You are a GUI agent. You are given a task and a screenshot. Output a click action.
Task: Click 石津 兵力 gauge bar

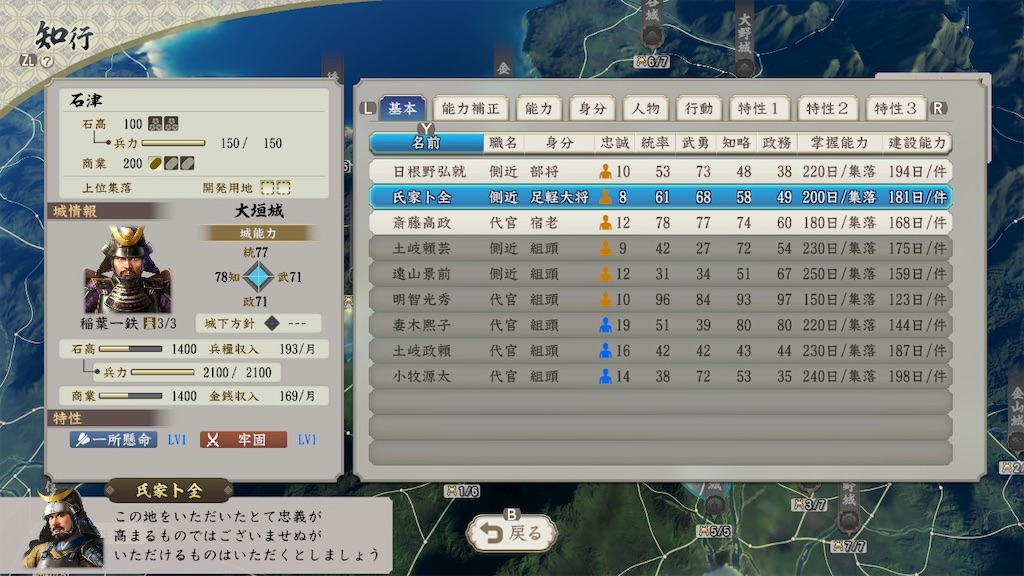click(173, 143)
